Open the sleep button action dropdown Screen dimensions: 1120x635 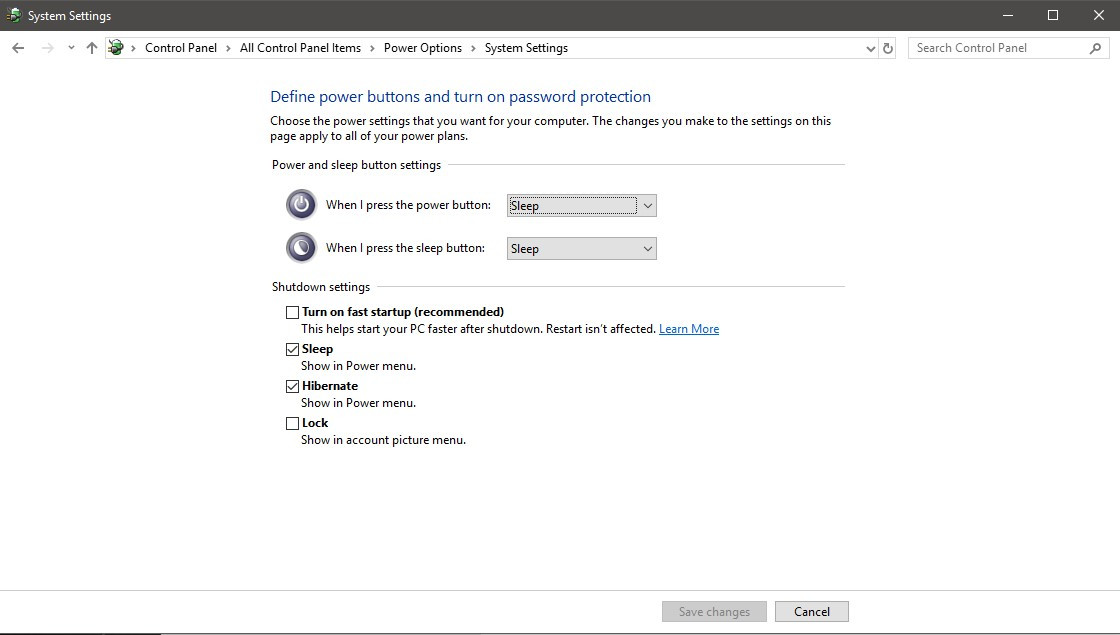649,248
